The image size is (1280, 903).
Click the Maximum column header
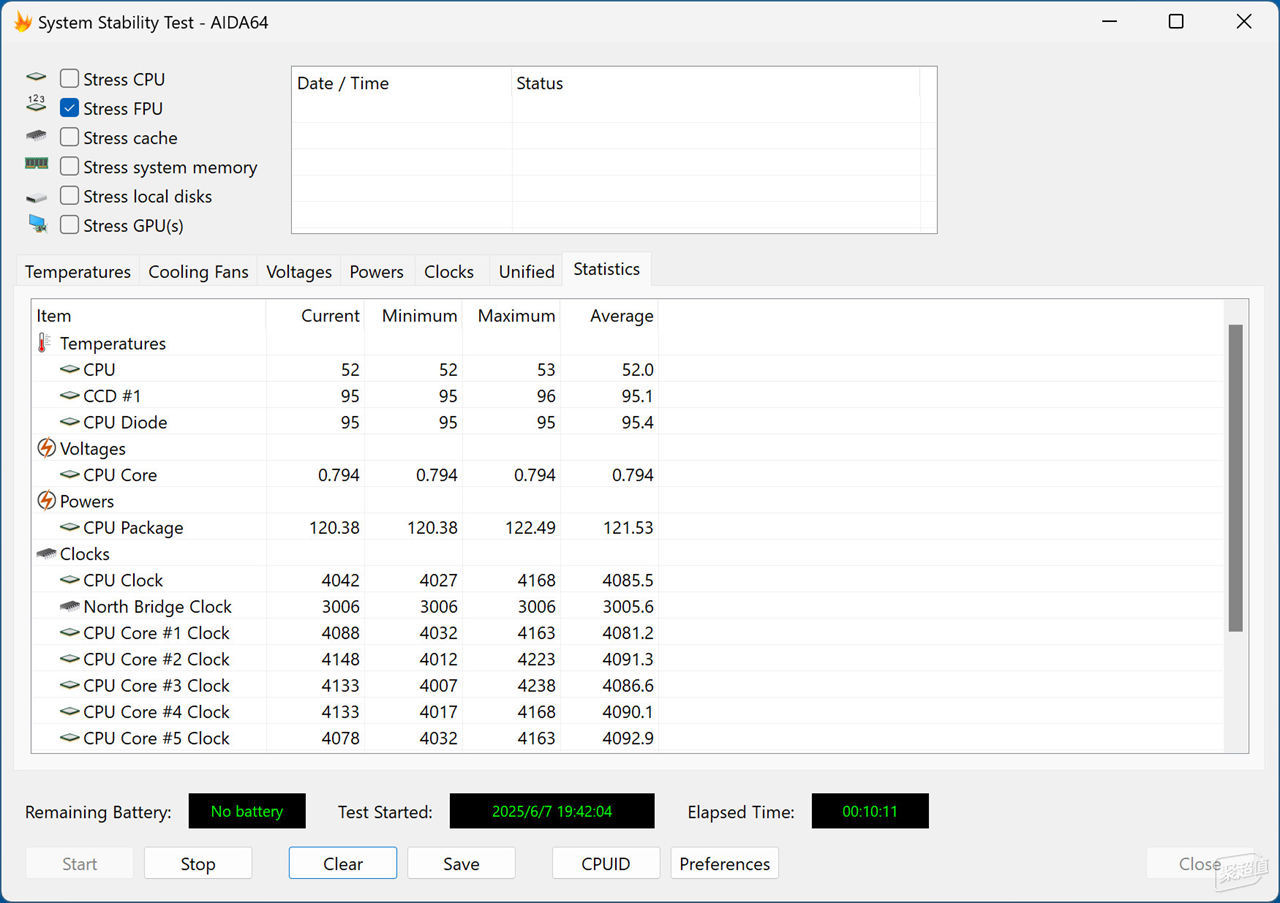tap(512, 316)
